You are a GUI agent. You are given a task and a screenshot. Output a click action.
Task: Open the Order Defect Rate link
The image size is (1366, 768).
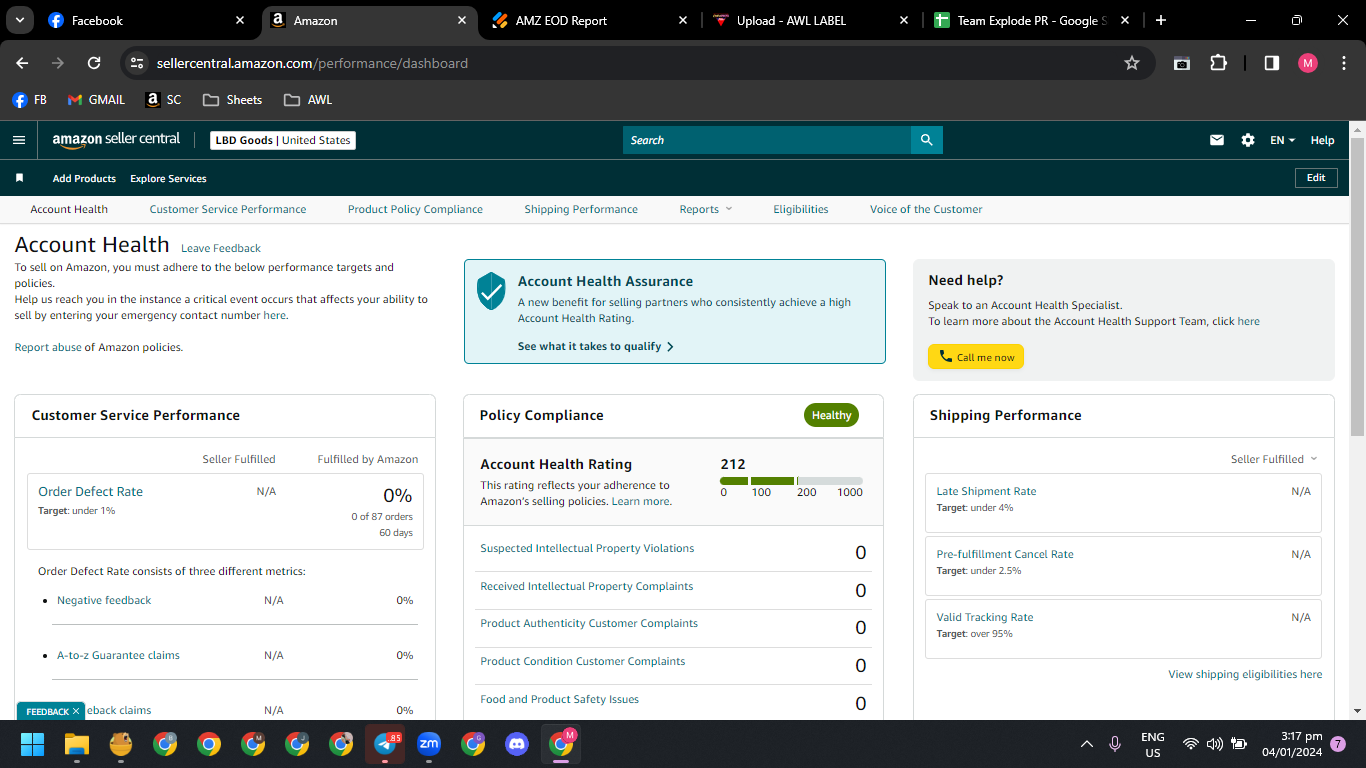(x=90, y=491)
